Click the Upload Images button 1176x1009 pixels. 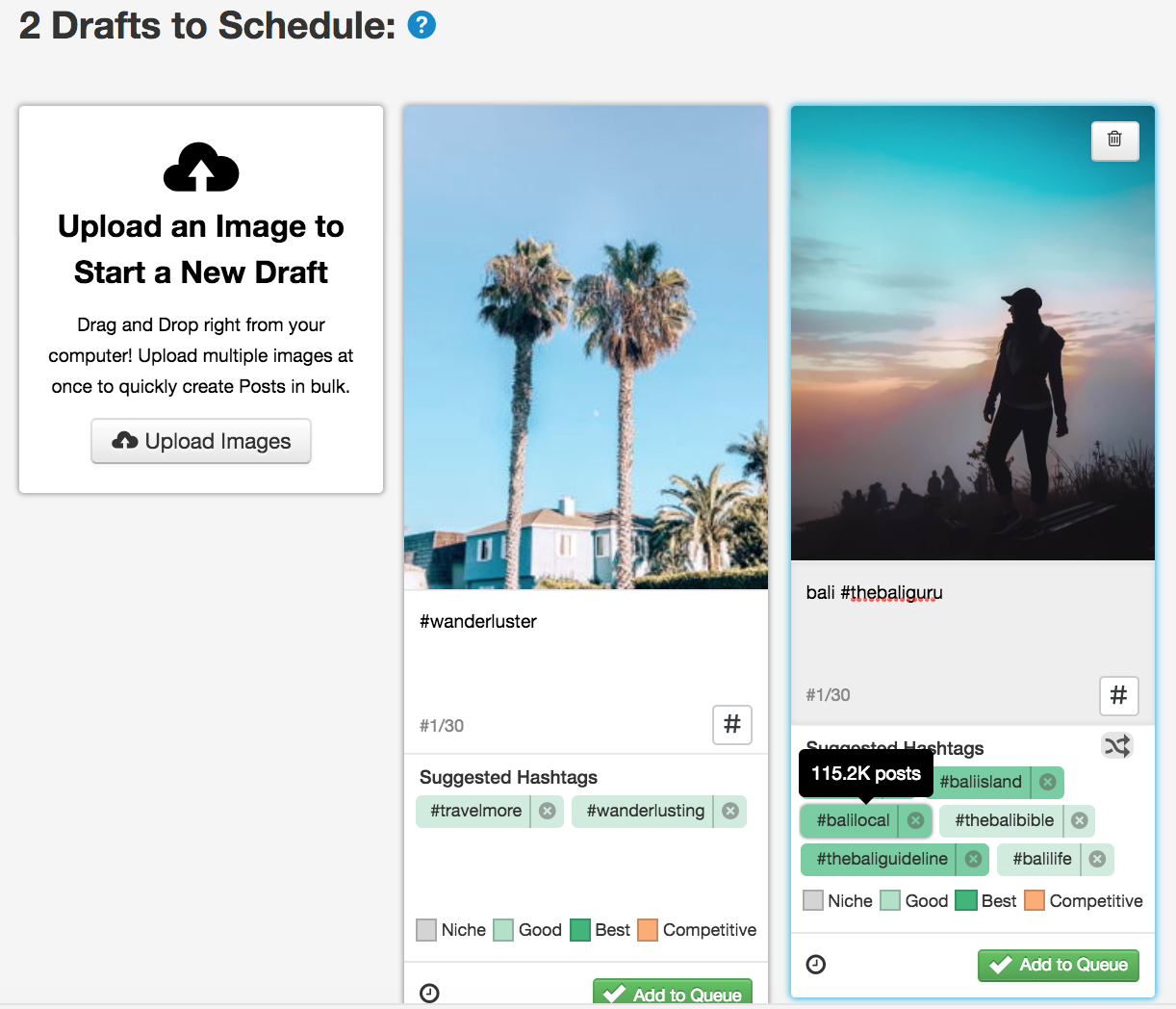pos(201,441)
